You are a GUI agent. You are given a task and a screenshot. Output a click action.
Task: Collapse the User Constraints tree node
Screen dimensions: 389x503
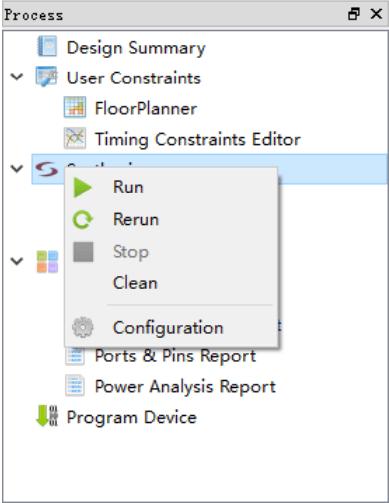point(17,77)
